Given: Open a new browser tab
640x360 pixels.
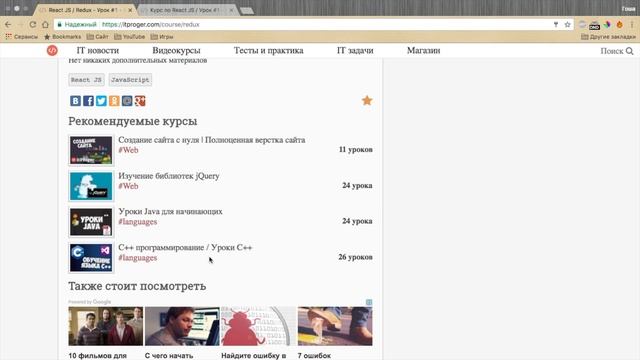Looking at the screenshot, I should [247, 11].
